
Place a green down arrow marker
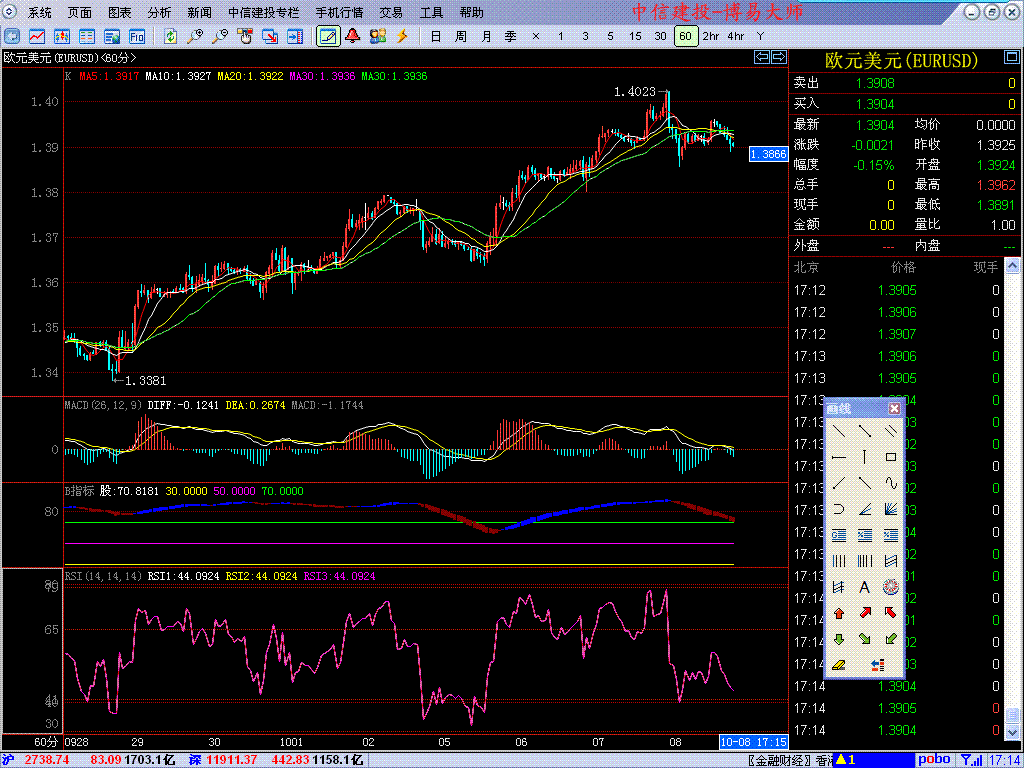[839, 639]
